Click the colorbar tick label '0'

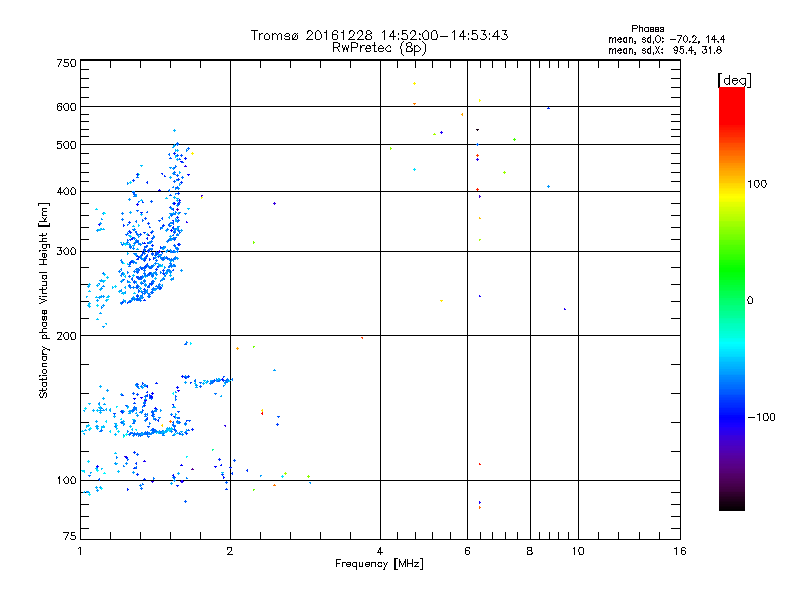click(x=750, y=301)
